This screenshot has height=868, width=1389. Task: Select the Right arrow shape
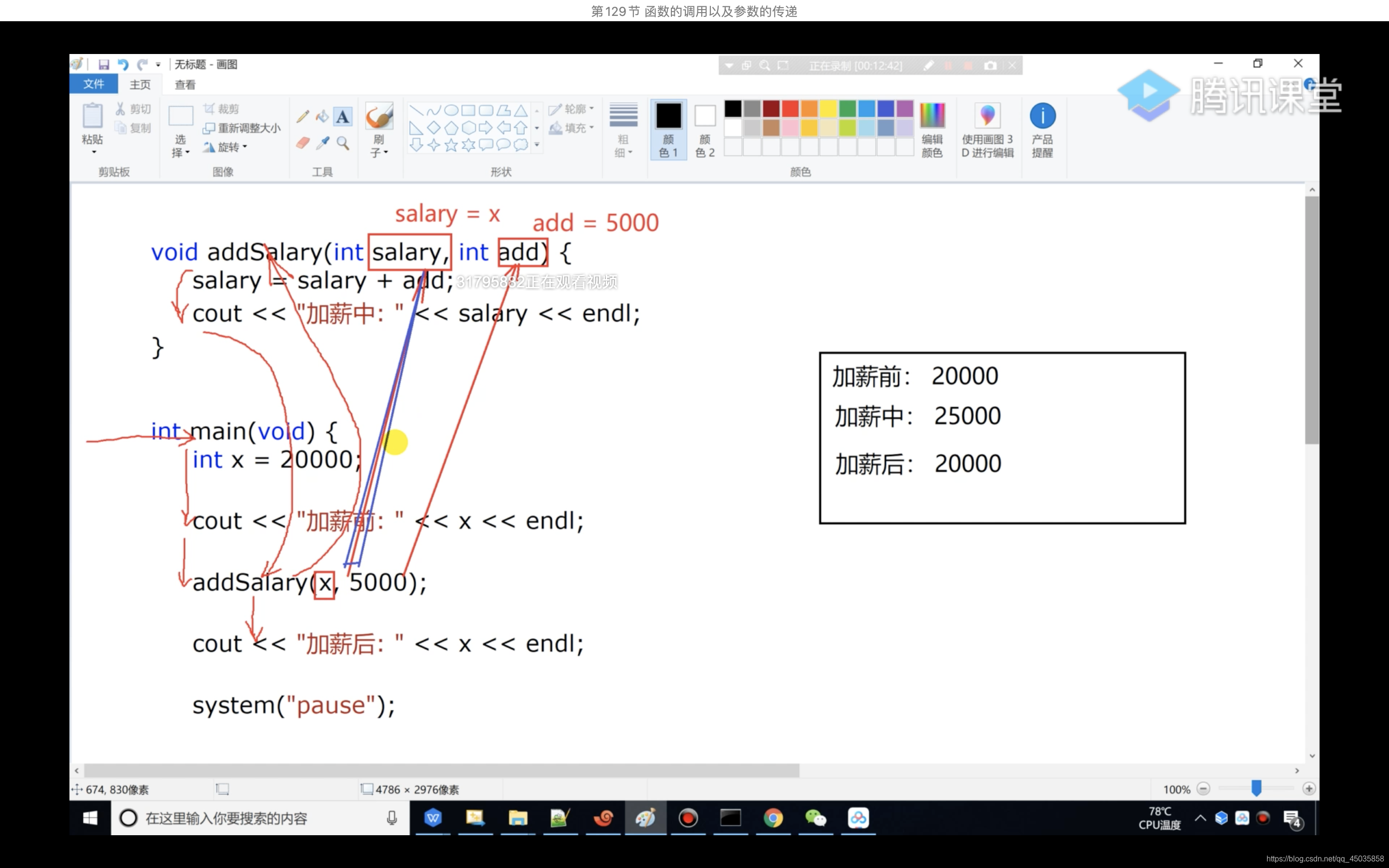486,127
